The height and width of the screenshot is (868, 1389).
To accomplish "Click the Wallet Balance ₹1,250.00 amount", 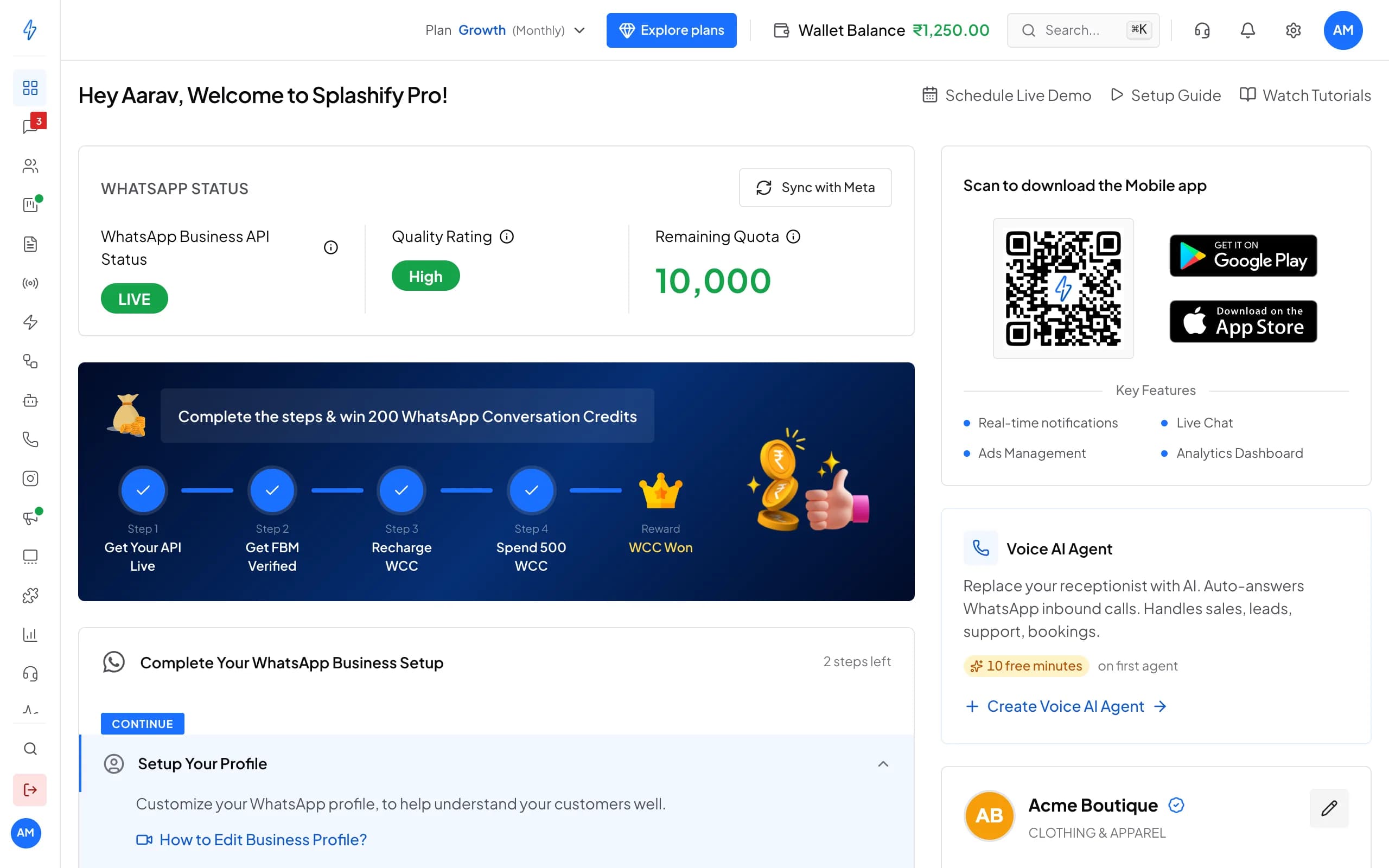I will point(951,30).
